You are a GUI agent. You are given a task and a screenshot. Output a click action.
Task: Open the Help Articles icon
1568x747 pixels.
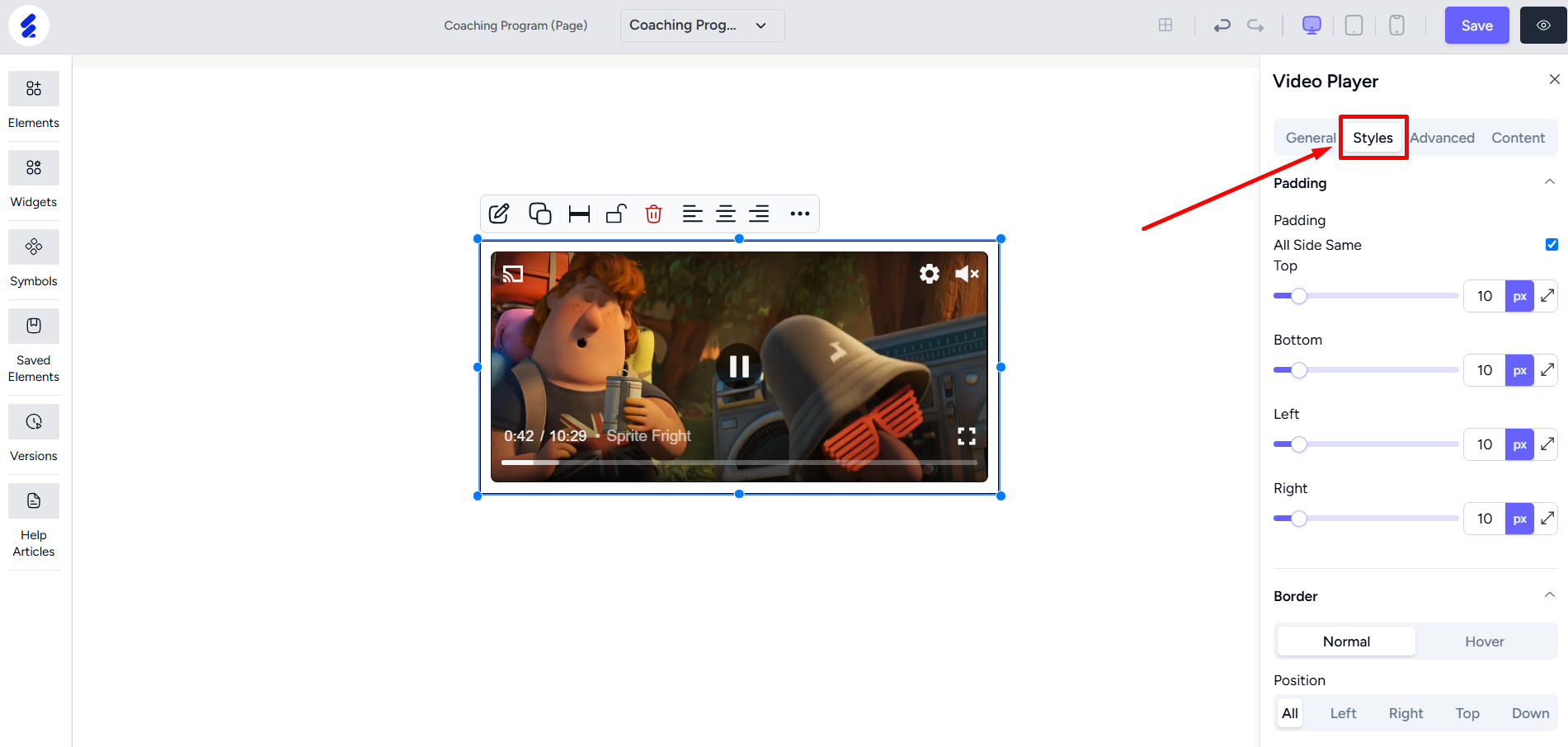click(34, 501)
